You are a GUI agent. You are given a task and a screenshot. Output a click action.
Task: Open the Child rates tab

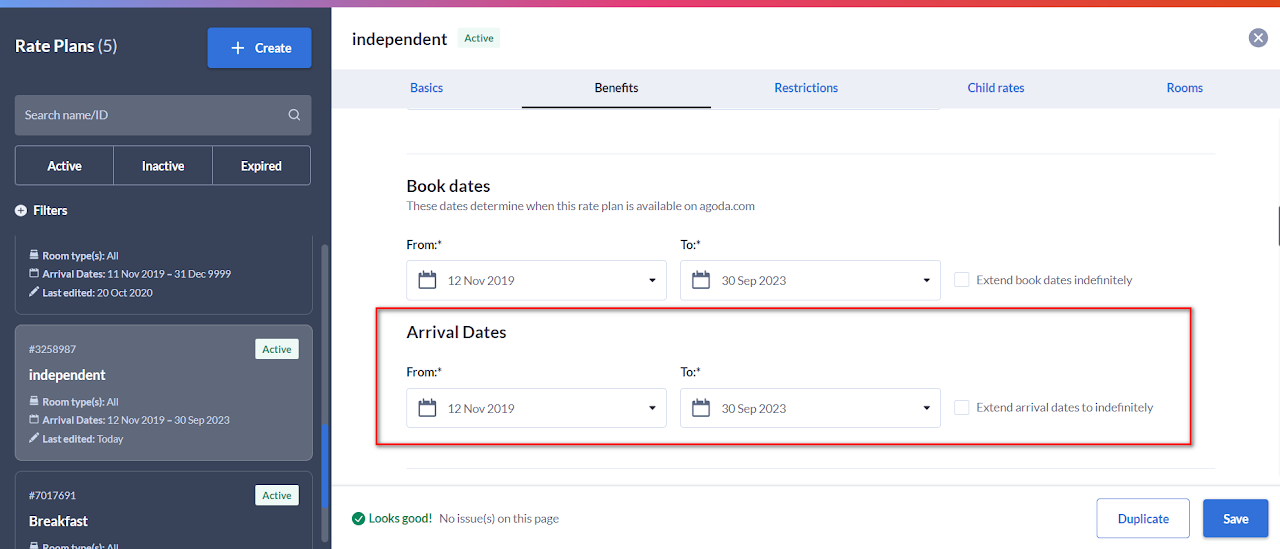(x=995, y=88)
